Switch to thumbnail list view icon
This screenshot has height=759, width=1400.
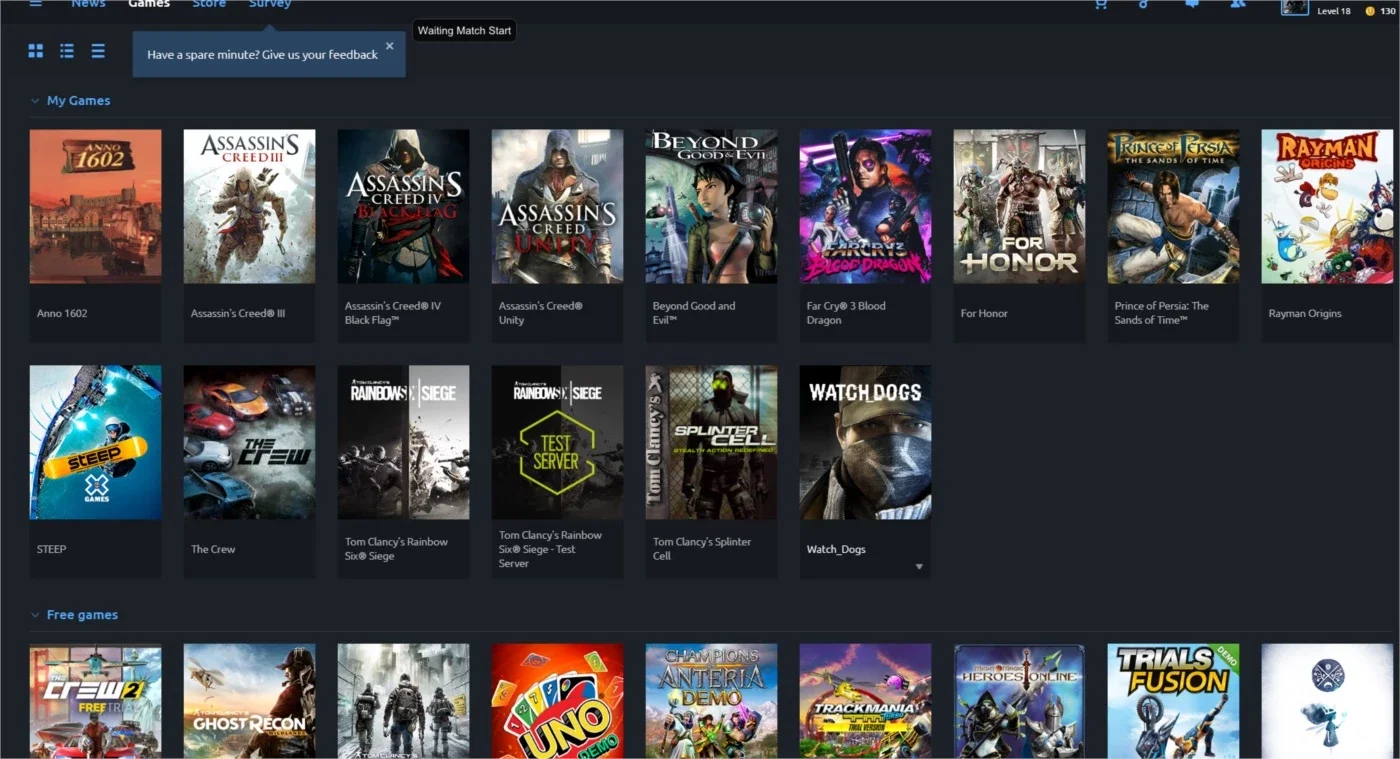[x=67, y=51]
